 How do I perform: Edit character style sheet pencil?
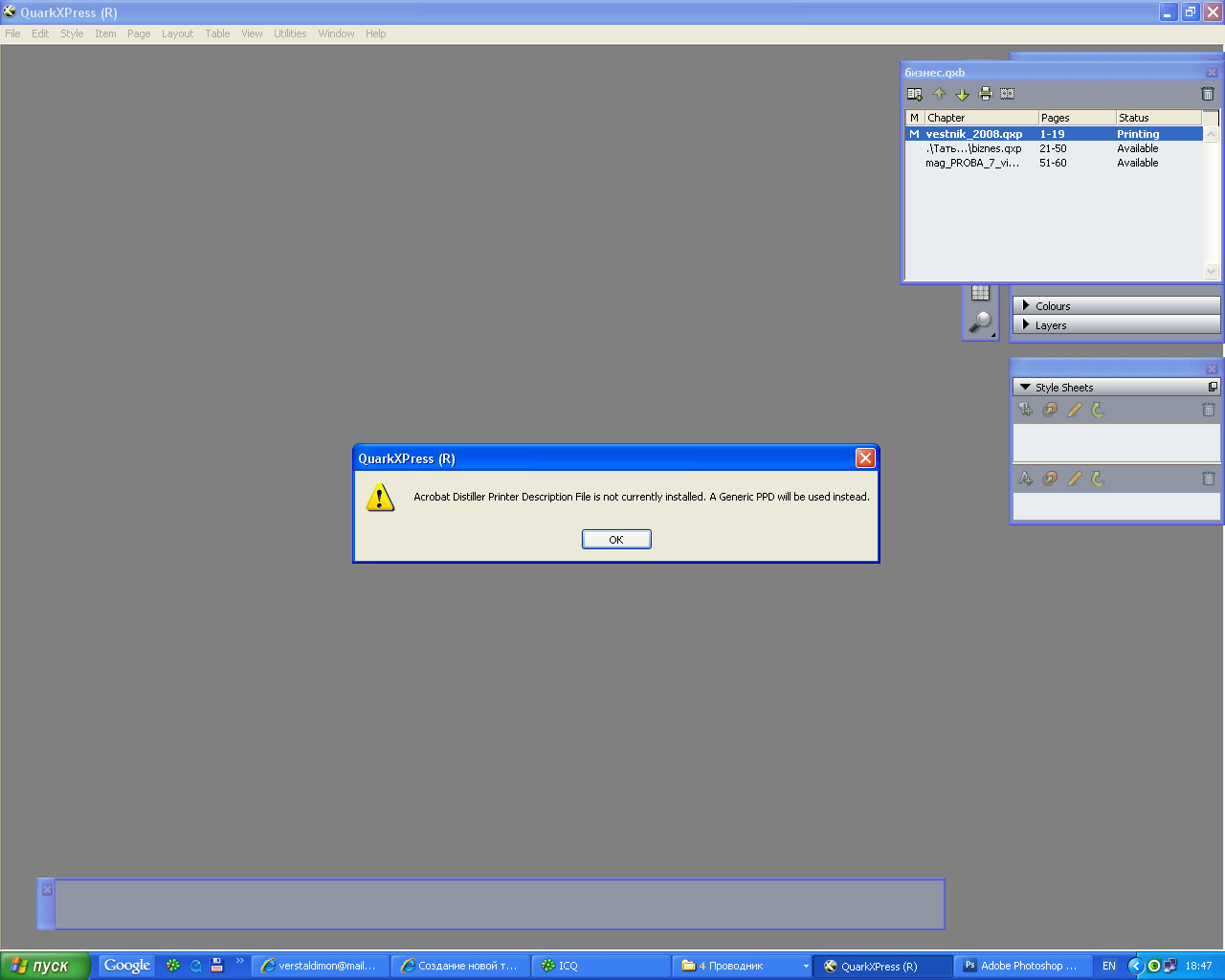(1074, 479)
